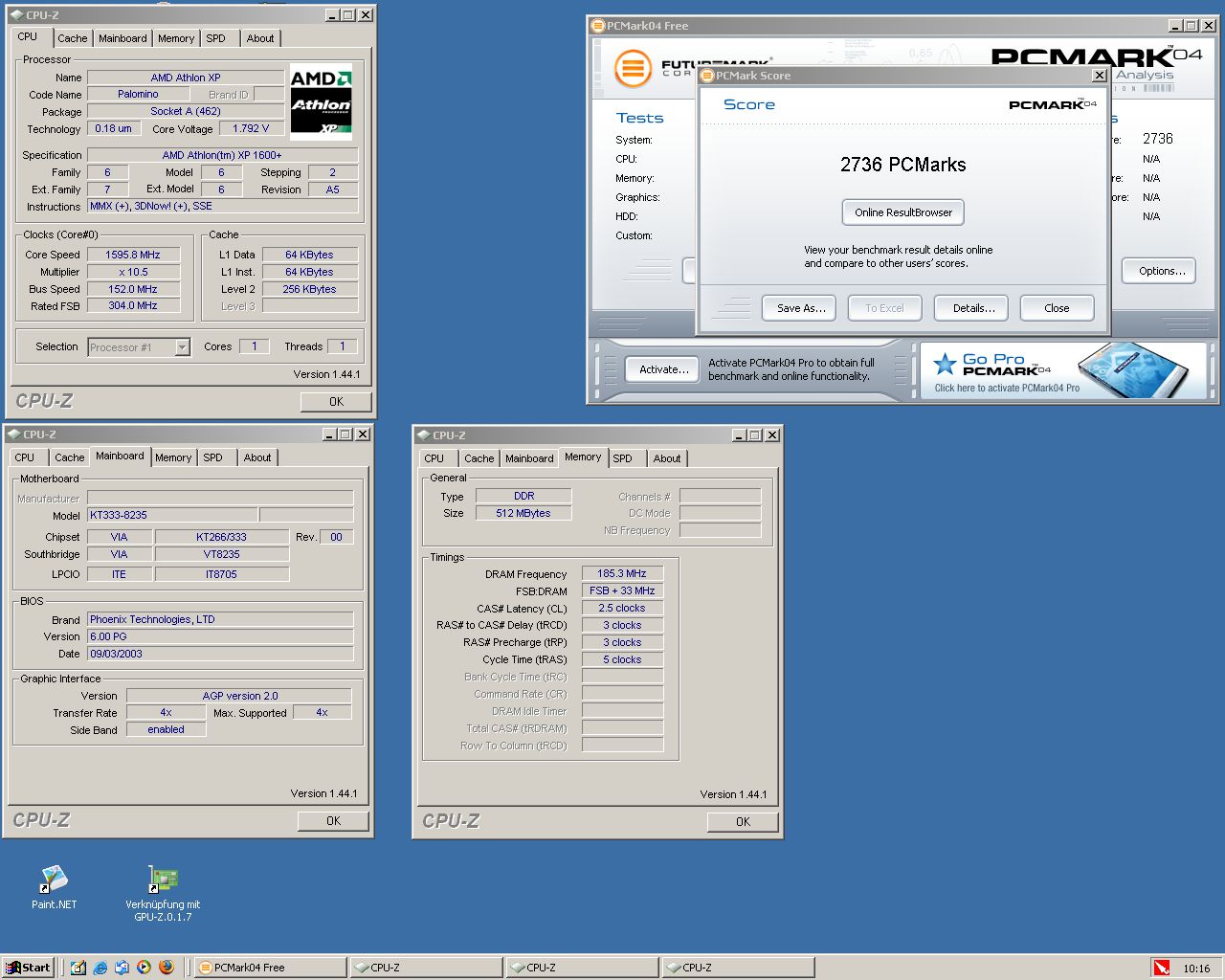1225x980 pixels.
Task: Click the AMD Athlon XP processor logo
Action: [x=321, y=102]
